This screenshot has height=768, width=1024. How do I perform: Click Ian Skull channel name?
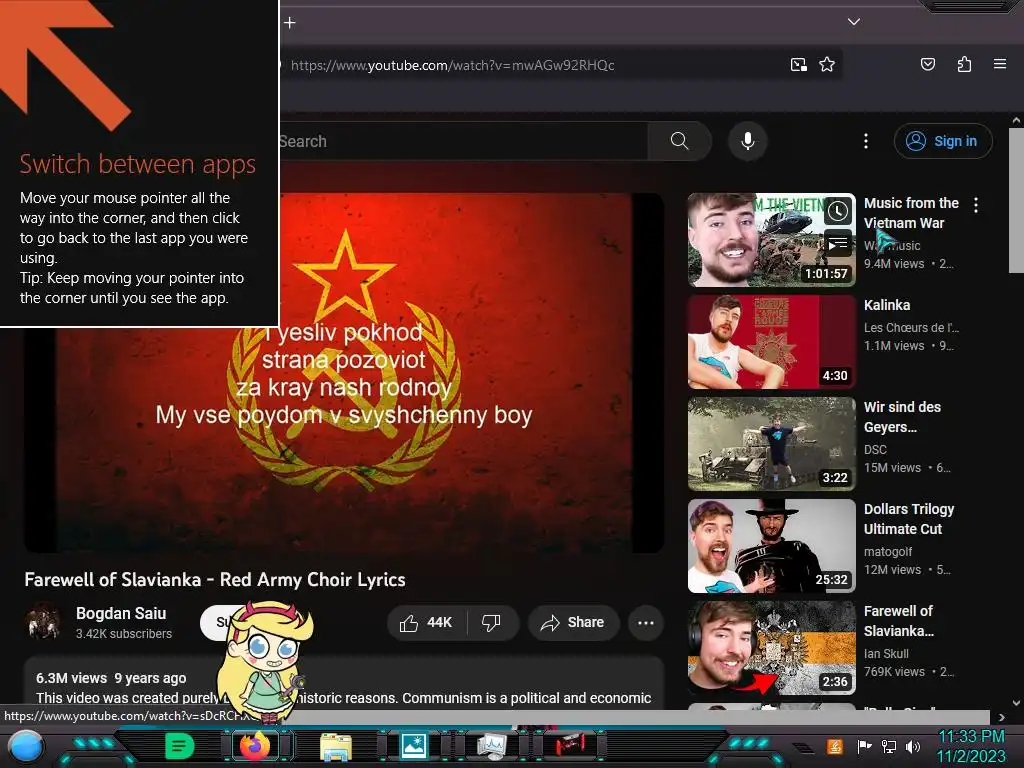pos(886,653)
